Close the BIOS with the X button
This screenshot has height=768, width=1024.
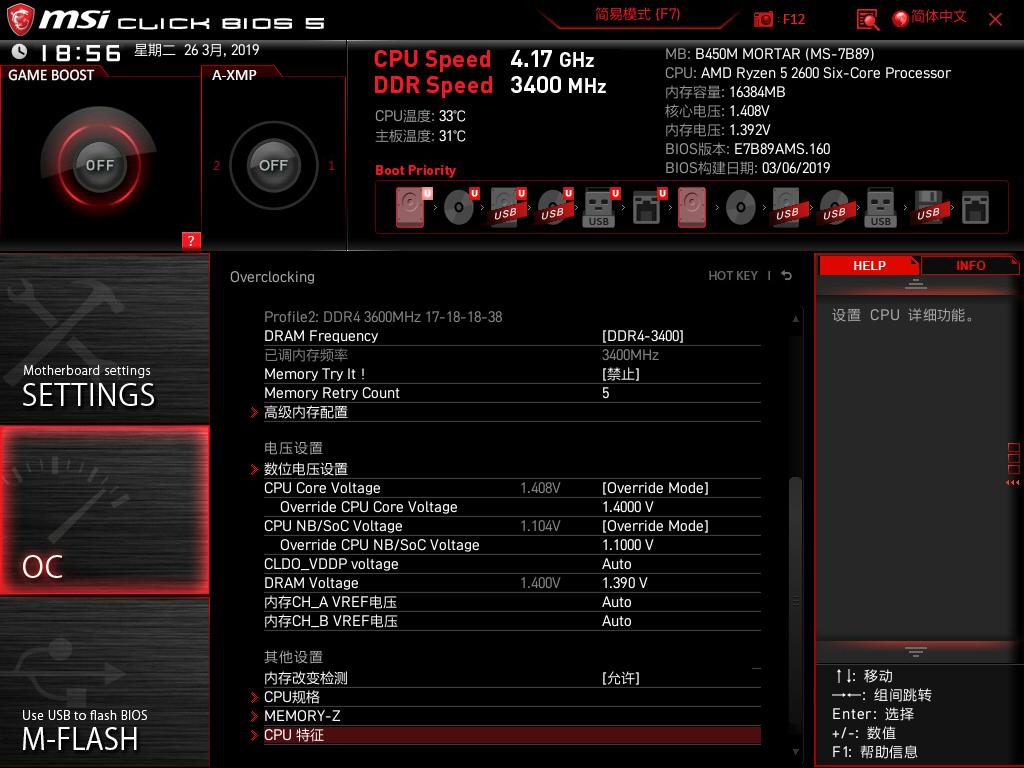click(x=995, y=20)
